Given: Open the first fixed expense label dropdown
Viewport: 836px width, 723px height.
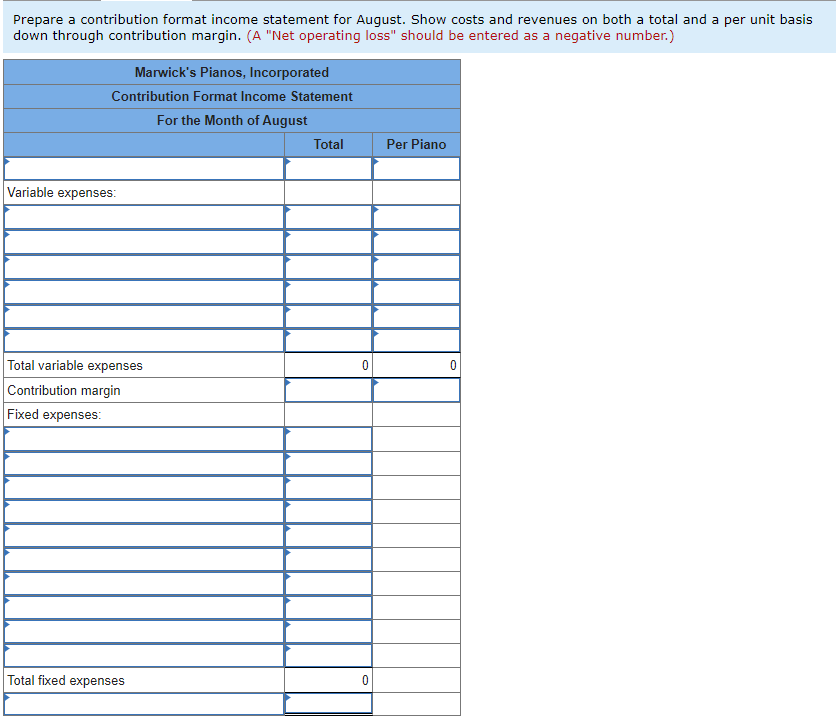Looking at the screenshot, I should [x=144, y=439].
